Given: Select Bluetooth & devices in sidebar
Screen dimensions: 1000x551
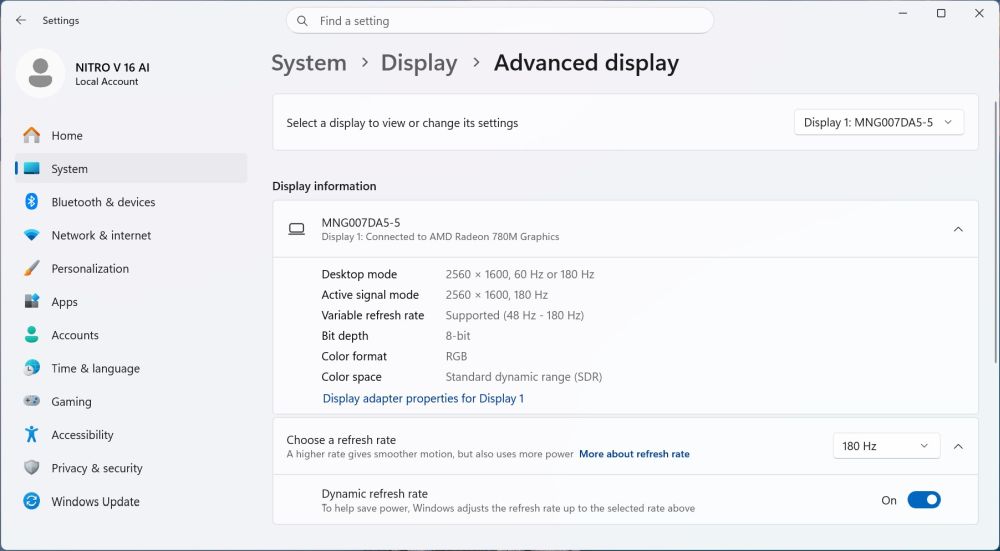Looking at the screenshot, I should [x=131, y=202].
